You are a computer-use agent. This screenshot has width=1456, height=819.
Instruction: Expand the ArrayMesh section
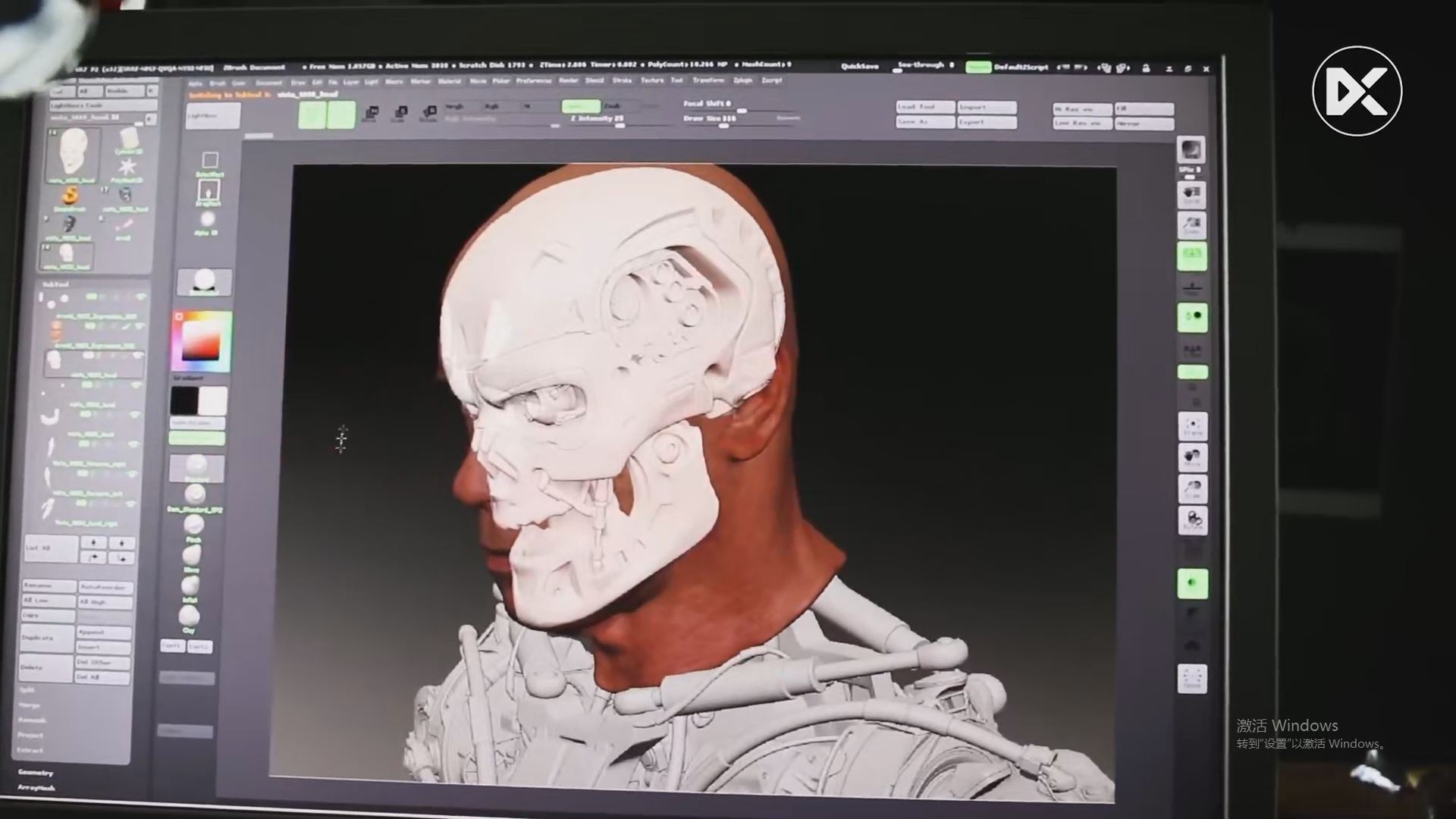tap(36, 787)
